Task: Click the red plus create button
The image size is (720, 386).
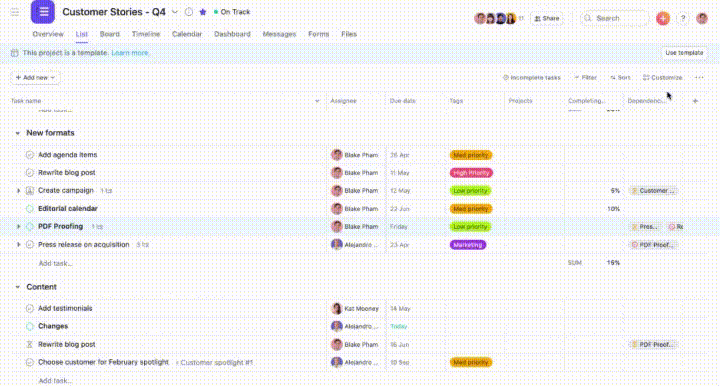Action: click(x=663, y=18)
